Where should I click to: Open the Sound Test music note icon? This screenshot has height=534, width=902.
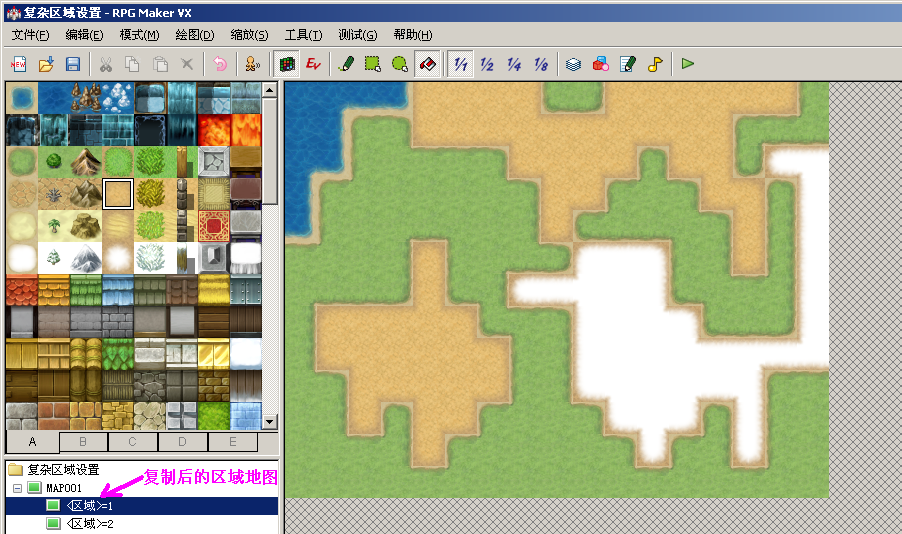[655, 64]
